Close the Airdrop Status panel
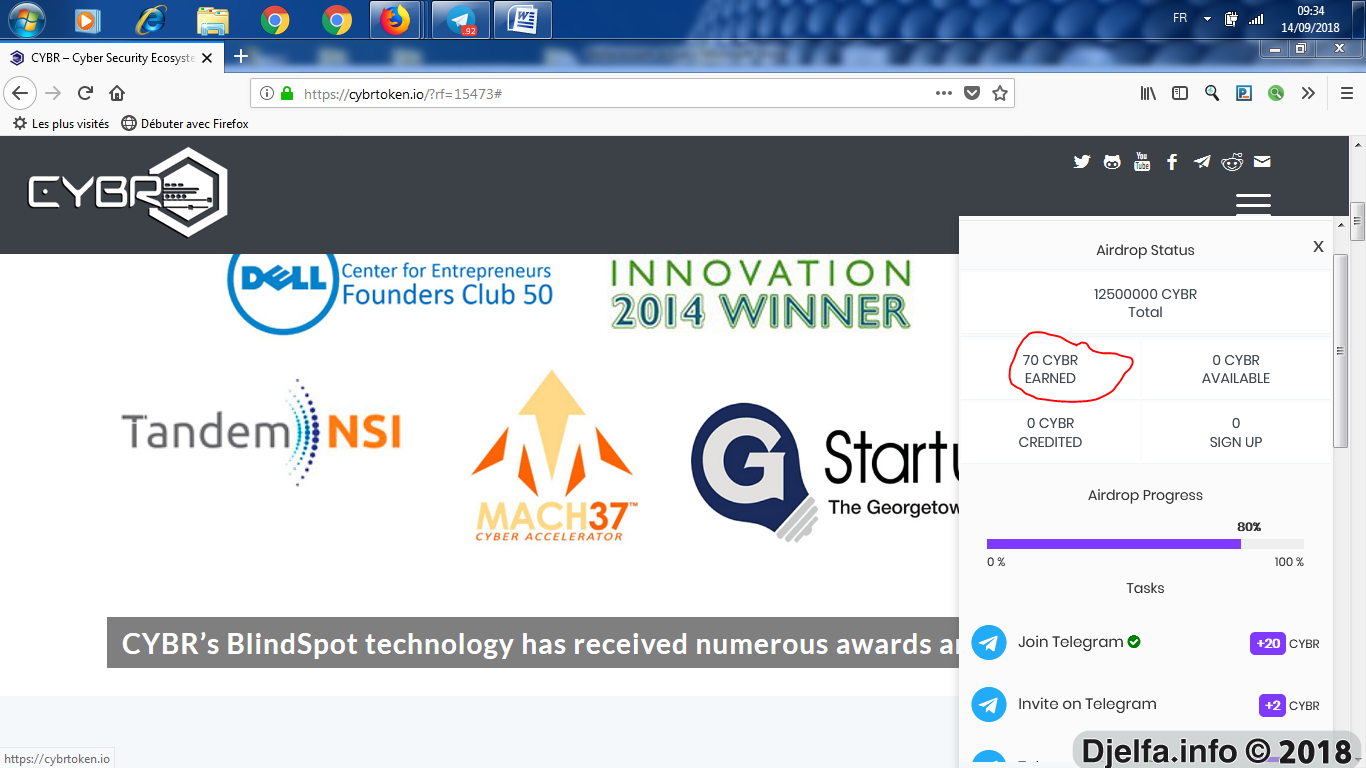1366x768 pixels. pos(1318,247)
